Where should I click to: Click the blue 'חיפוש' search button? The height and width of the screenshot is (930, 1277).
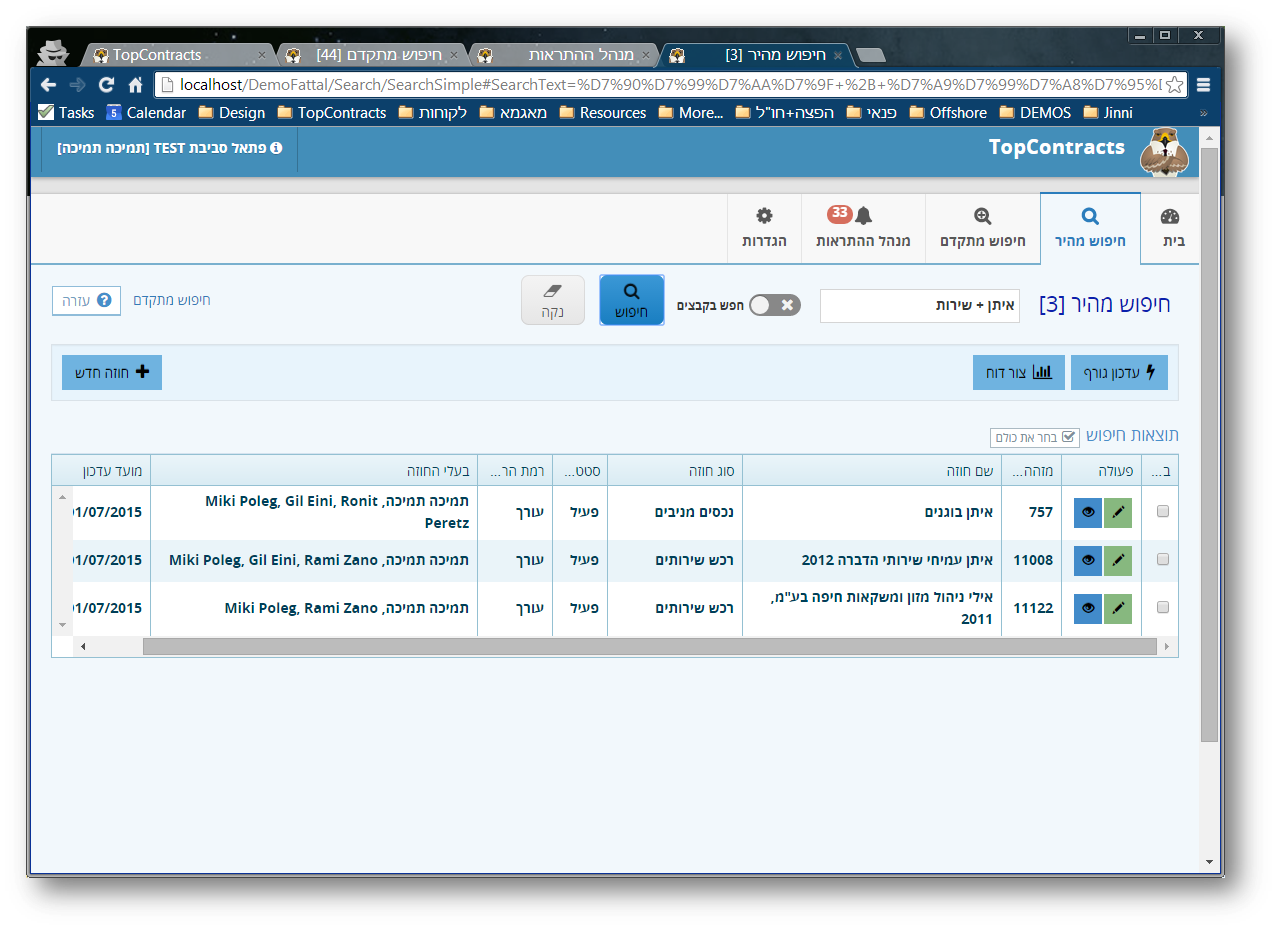(x=631, y=300)
